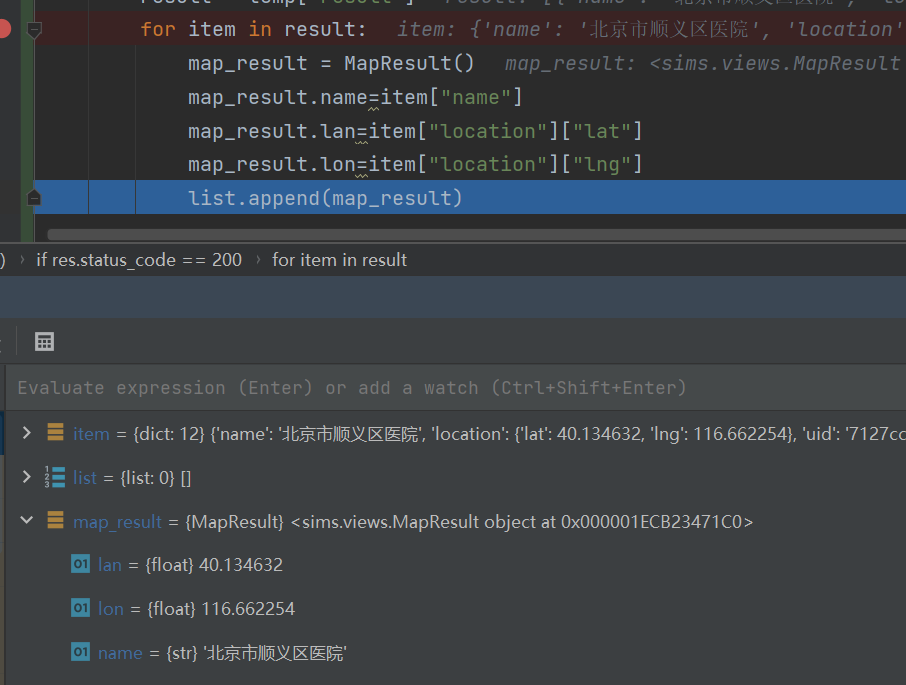Select the map_result MapResult object row
The image size is (906, 685).
pyautogui.click(x=455, y=522)
